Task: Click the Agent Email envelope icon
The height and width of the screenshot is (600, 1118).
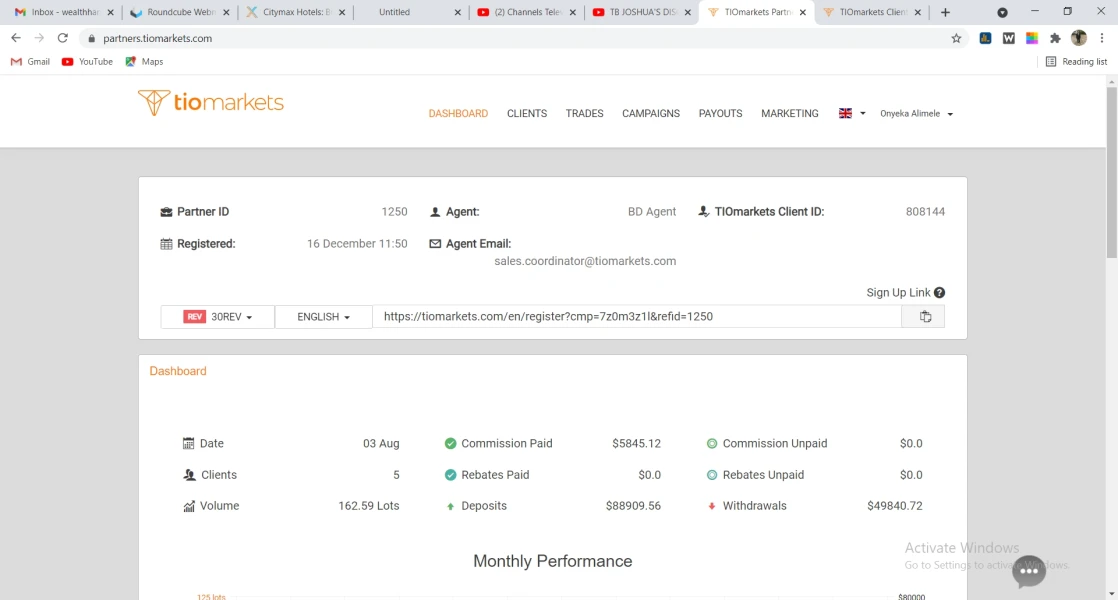Action: [435, 244]
